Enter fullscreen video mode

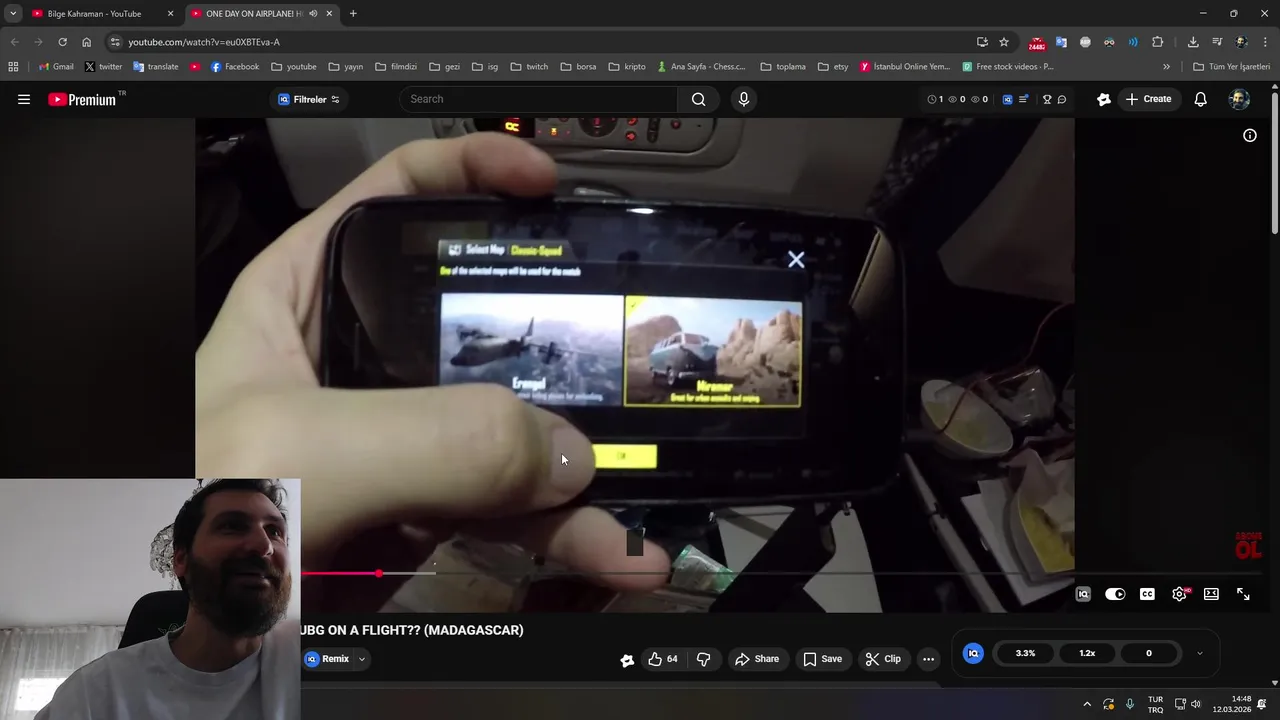coord(1243,594)
